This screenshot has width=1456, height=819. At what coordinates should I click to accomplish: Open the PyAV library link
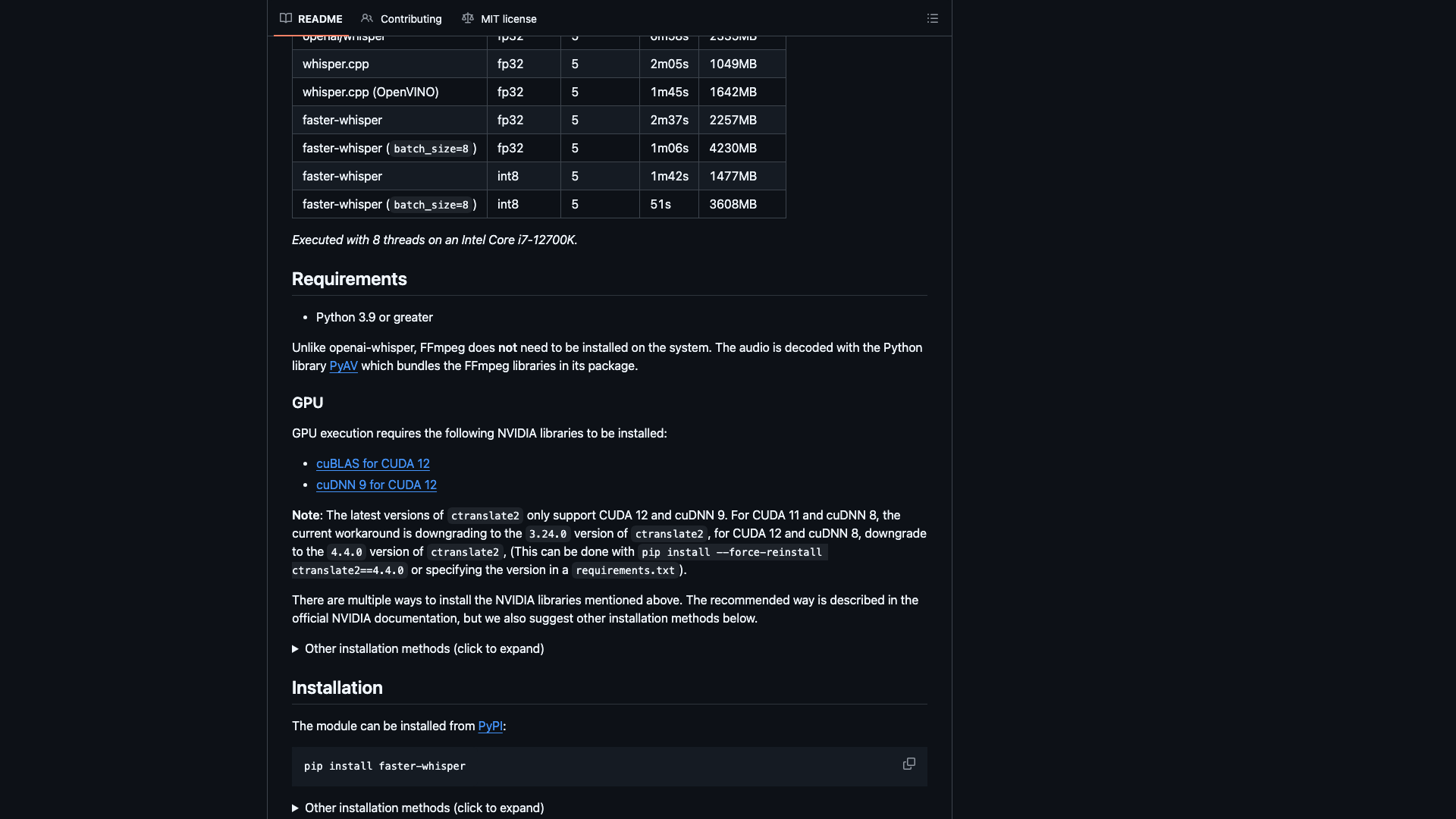[344, 366]
